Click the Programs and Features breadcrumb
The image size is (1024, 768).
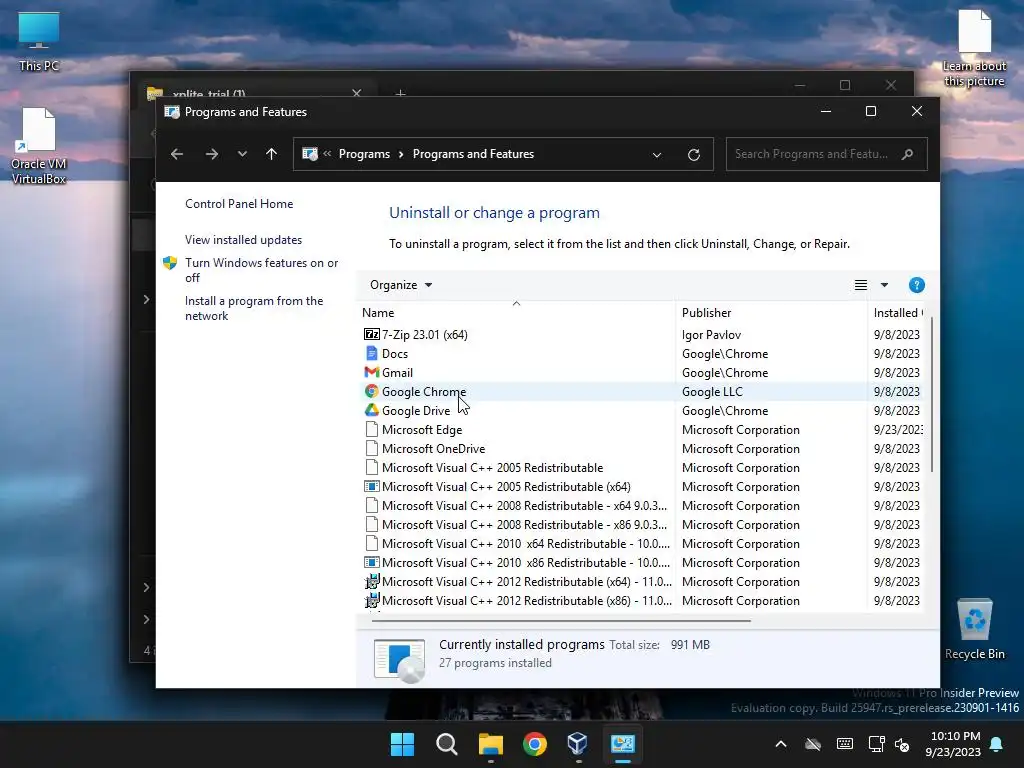473,154
